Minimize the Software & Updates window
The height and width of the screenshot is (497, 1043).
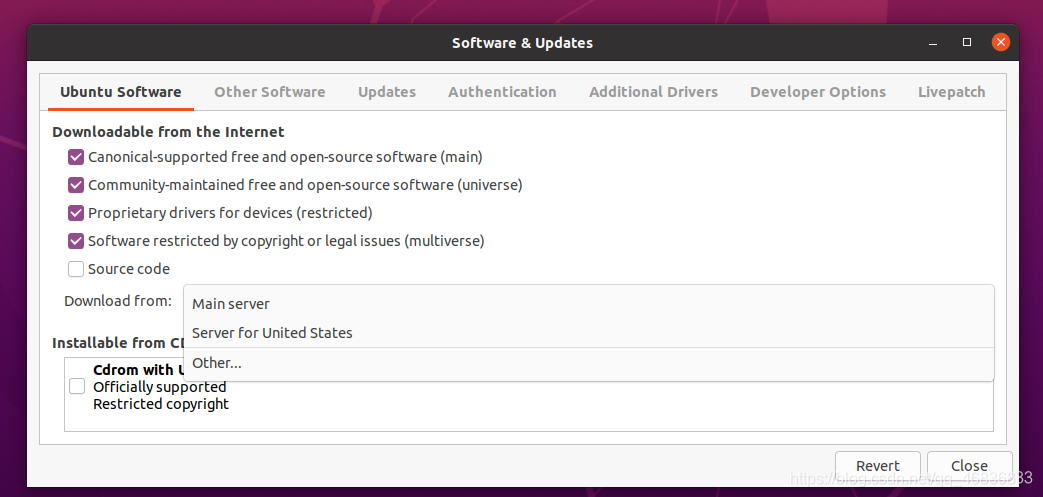[933, 43]
